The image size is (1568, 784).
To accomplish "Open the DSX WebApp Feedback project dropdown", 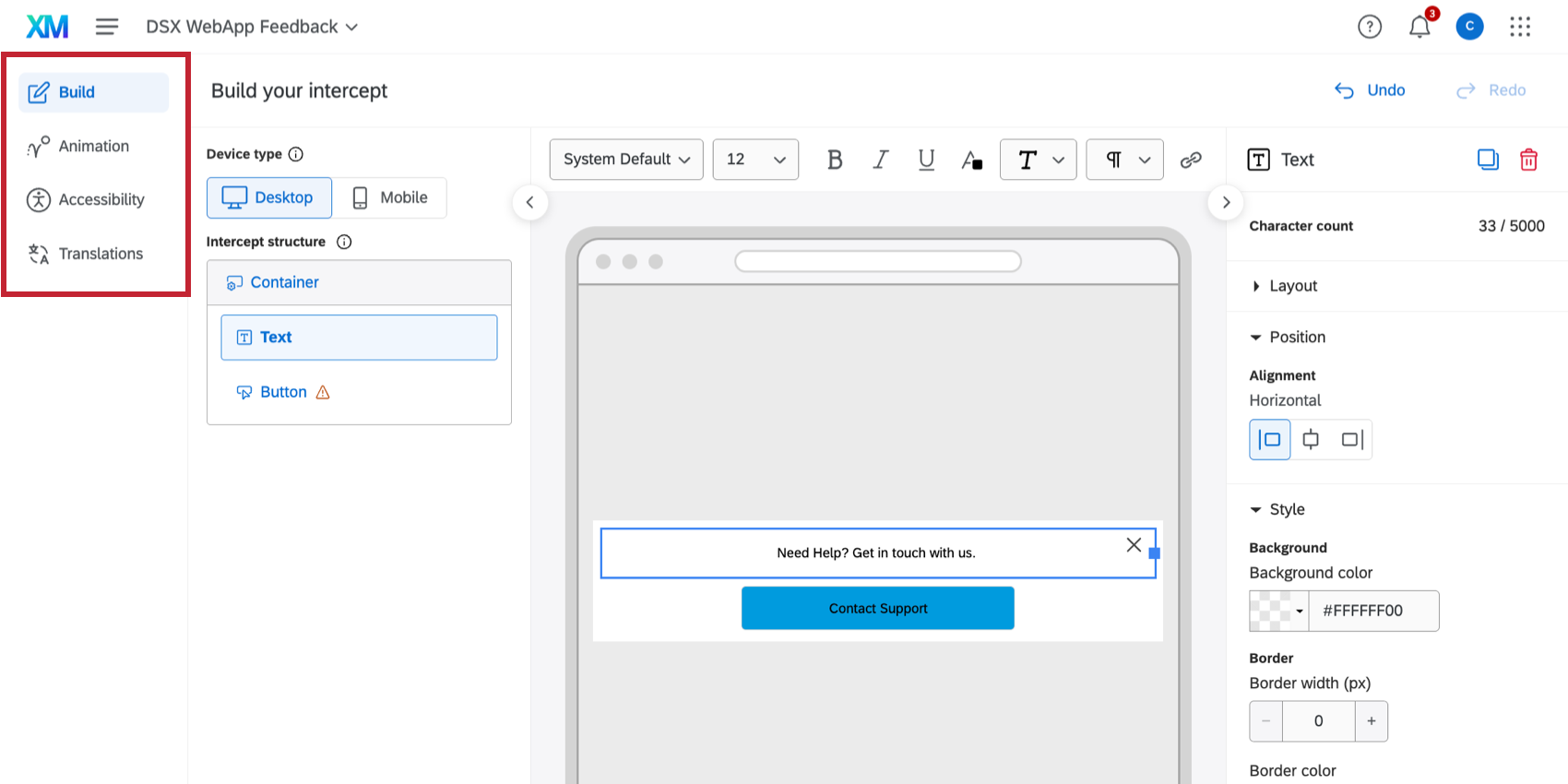I will click(x=252, y=27).
